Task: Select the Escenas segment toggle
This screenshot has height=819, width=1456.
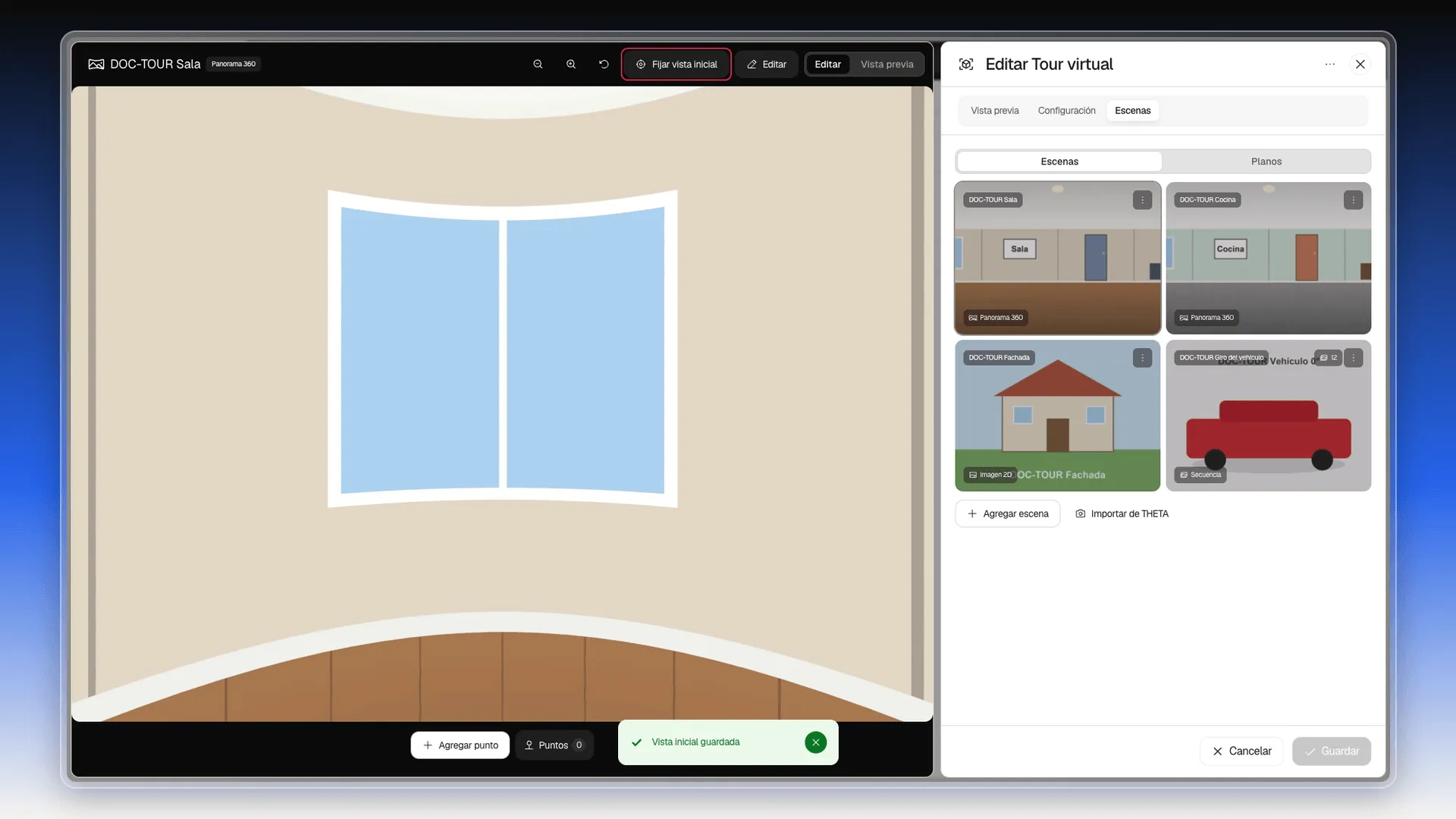Action: coord(1059,162)
